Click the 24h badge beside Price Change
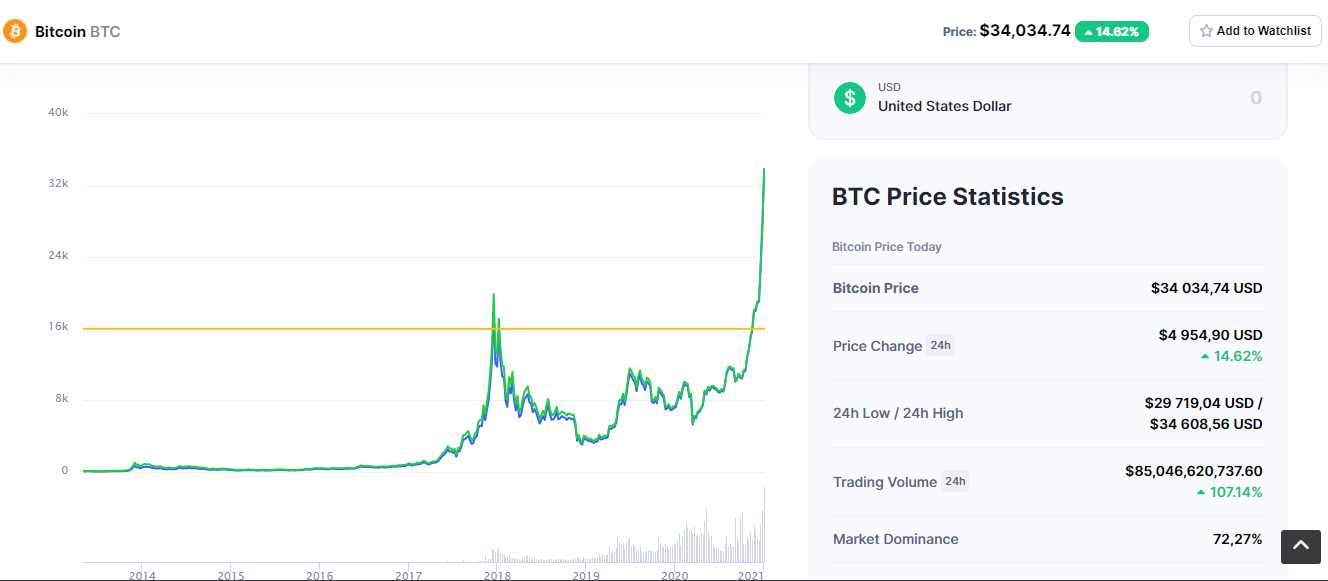1328x581 pixels. click(x=940, y=346)
